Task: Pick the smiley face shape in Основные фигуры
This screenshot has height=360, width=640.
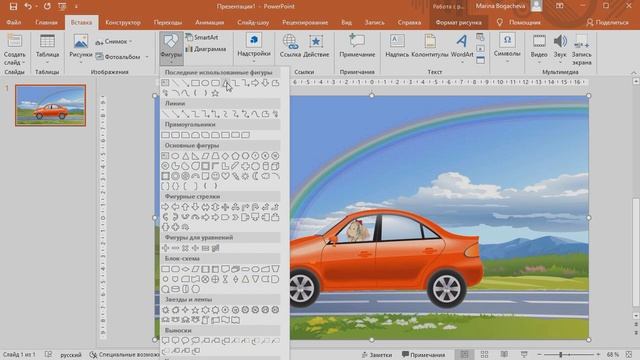Action: pos(216,176)
